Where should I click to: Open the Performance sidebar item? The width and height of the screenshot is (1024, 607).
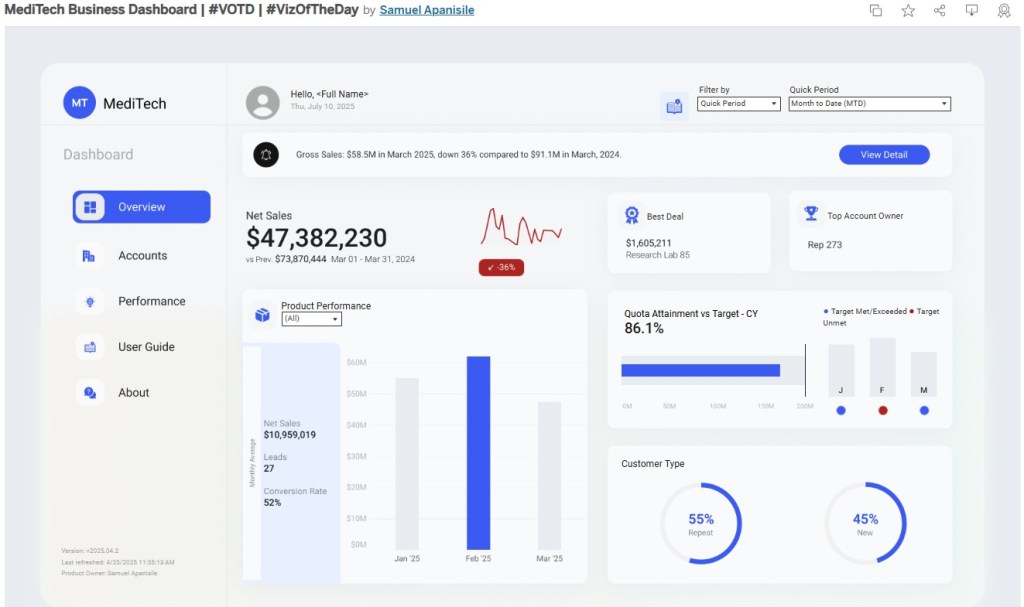(151, 301)
